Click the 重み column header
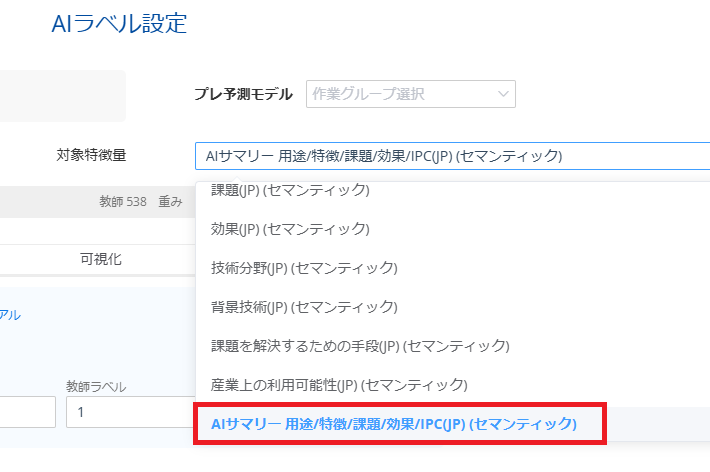 pyautogui.click(x=170, y=201)
